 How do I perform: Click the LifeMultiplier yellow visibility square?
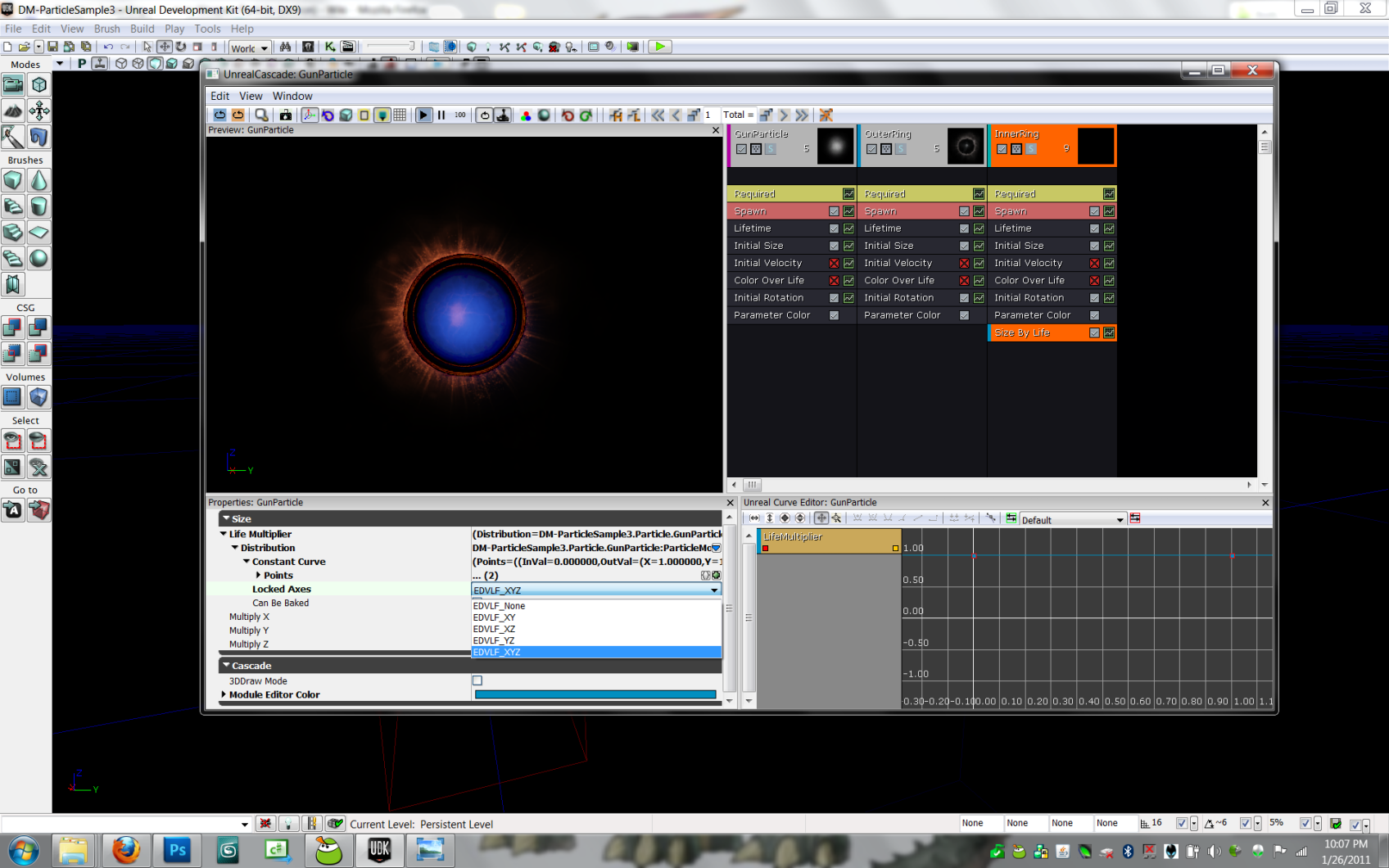(895, 549)
